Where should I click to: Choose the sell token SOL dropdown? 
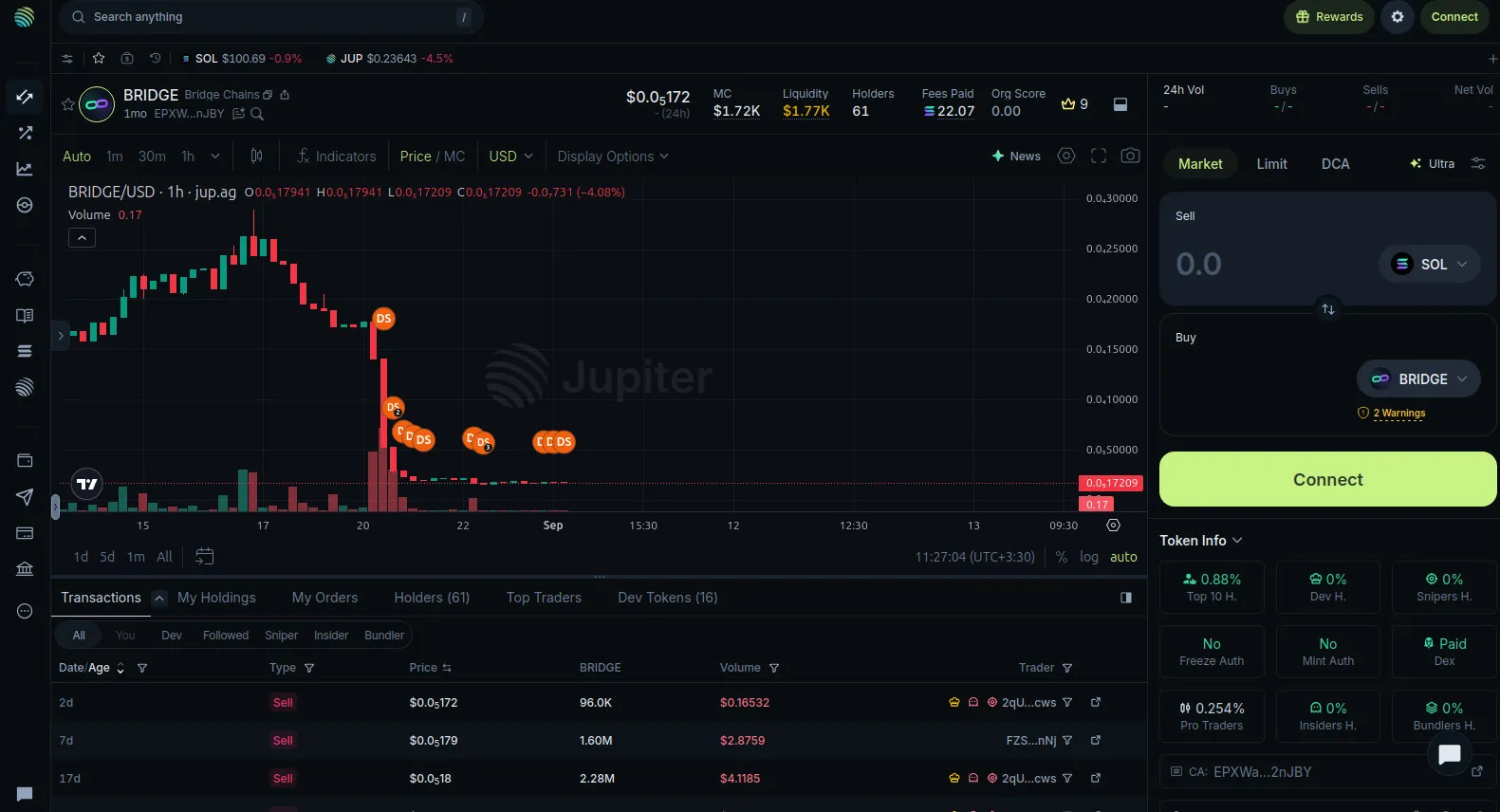[1430, 265]
